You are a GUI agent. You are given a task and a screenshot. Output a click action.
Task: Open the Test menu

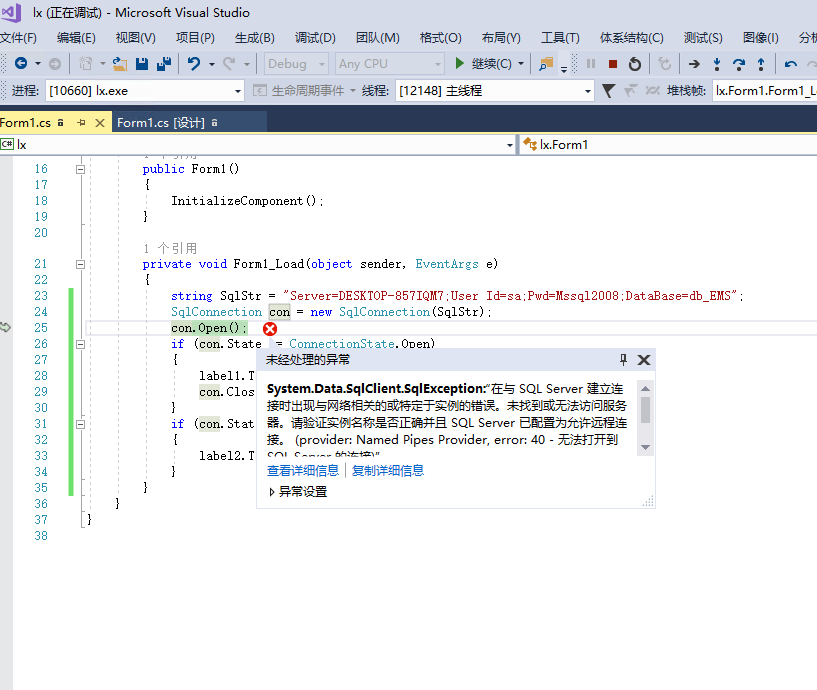tap(703, 38)
